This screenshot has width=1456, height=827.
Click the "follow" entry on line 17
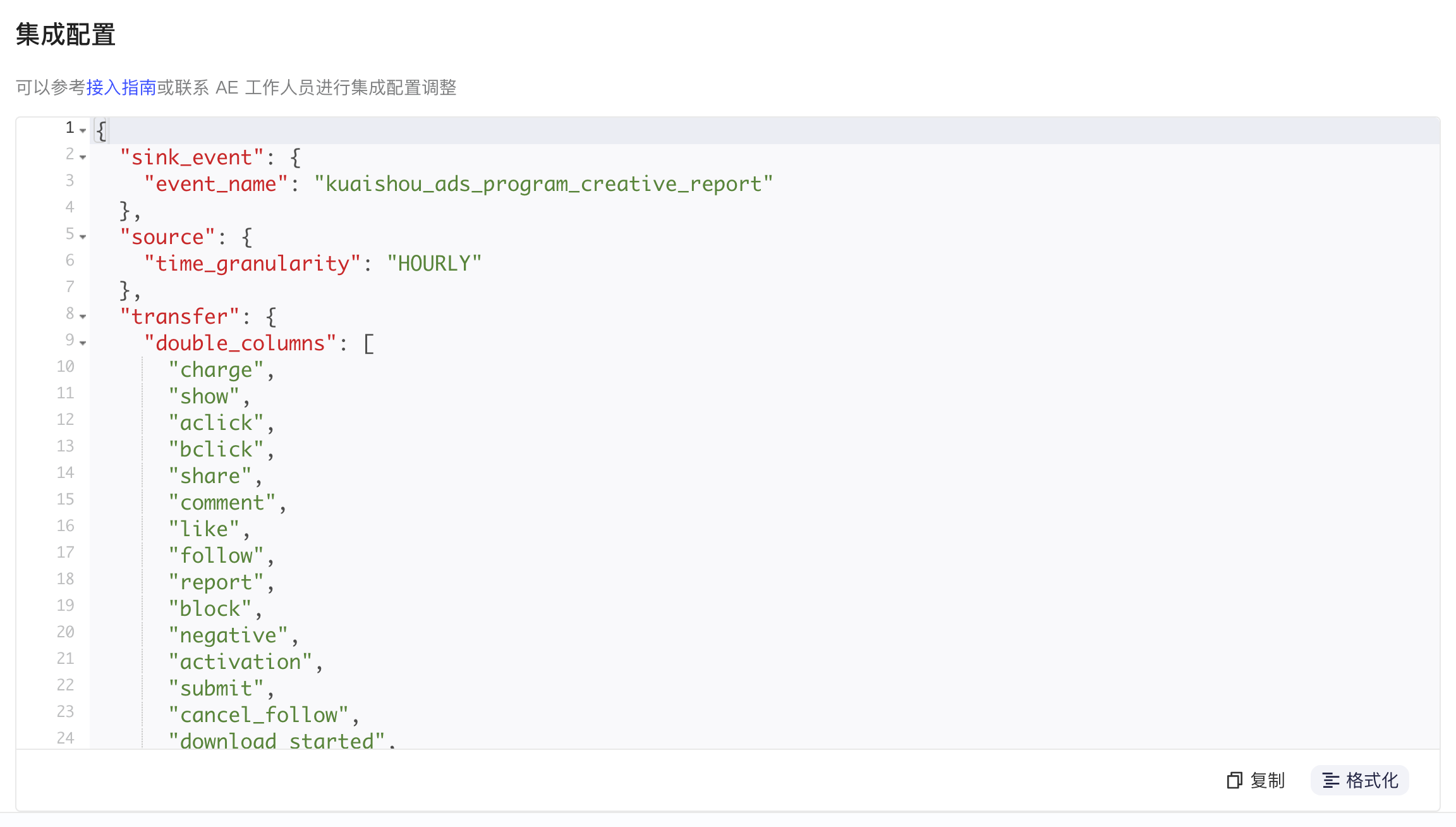tap(216, 556)
